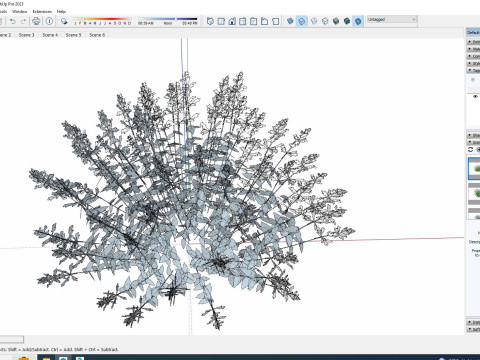Expand the Entity Info tray panel
The height and width of the screenshot is (360, 480).
pos(473,42)
